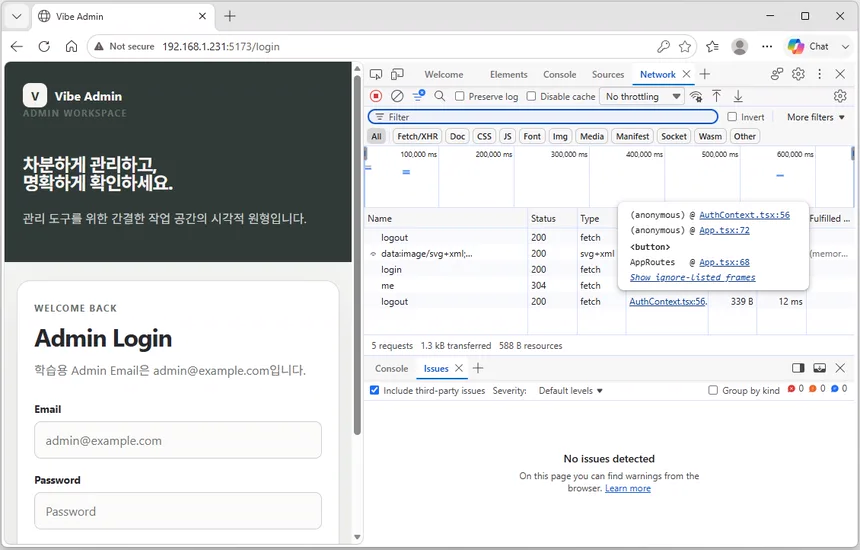
Task: Open the tab search chevron
Action: 16,16
